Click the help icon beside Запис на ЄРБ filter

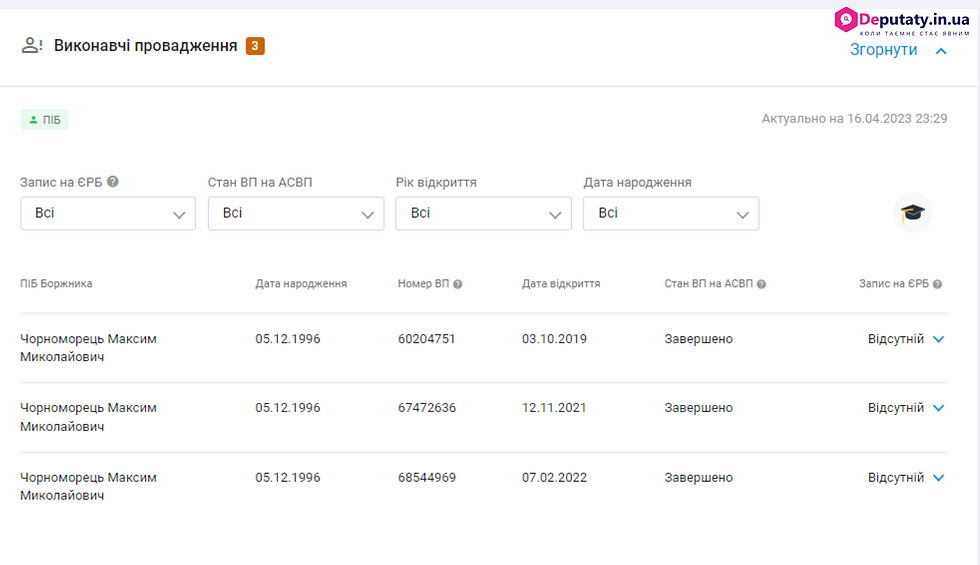[112, 182]
